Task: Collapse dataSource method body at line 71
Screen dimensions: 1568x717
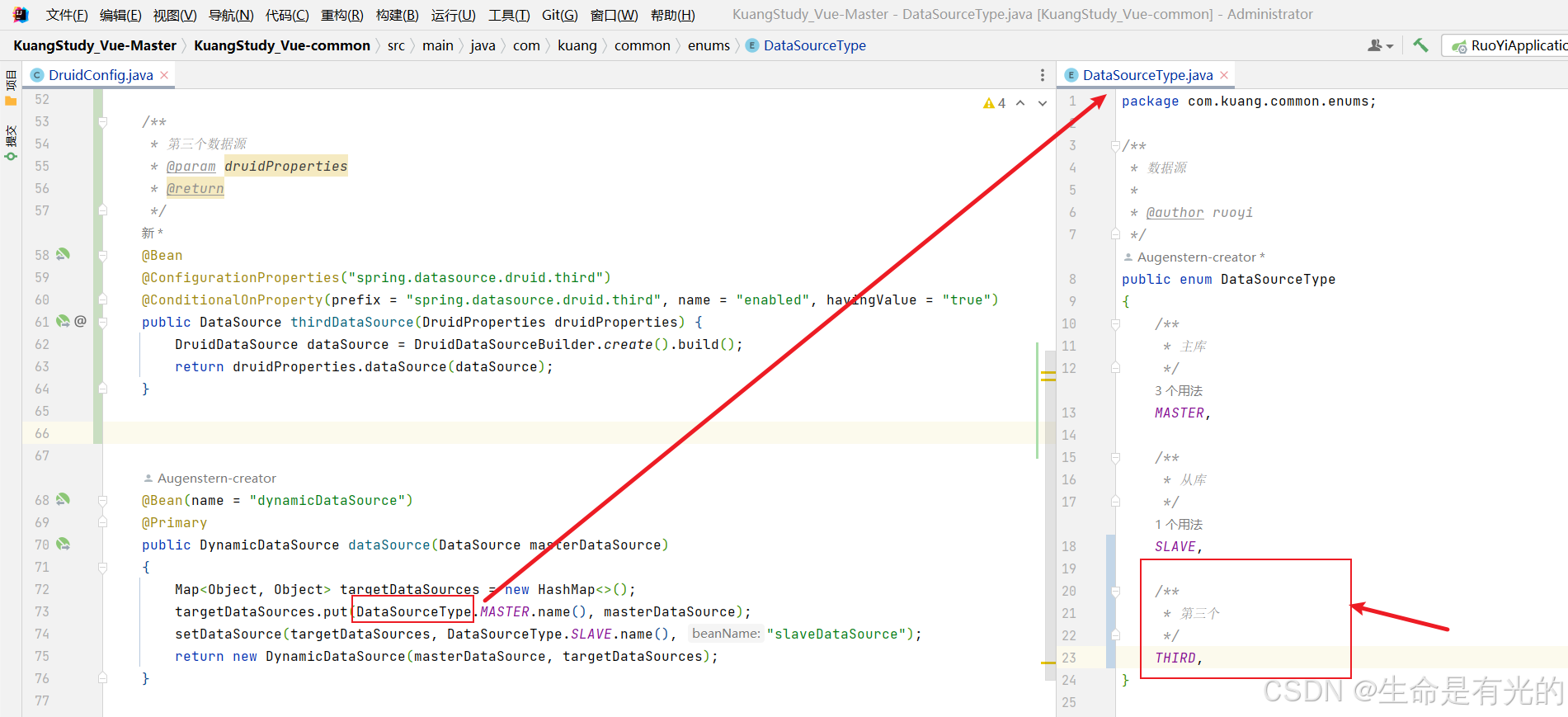Action: tap(103, 567)
